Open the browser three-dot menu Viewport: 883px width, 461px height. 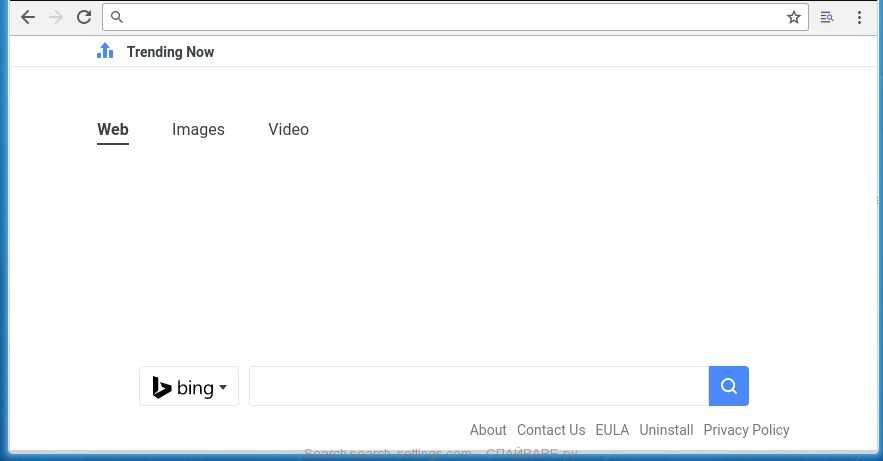(859, 17)
